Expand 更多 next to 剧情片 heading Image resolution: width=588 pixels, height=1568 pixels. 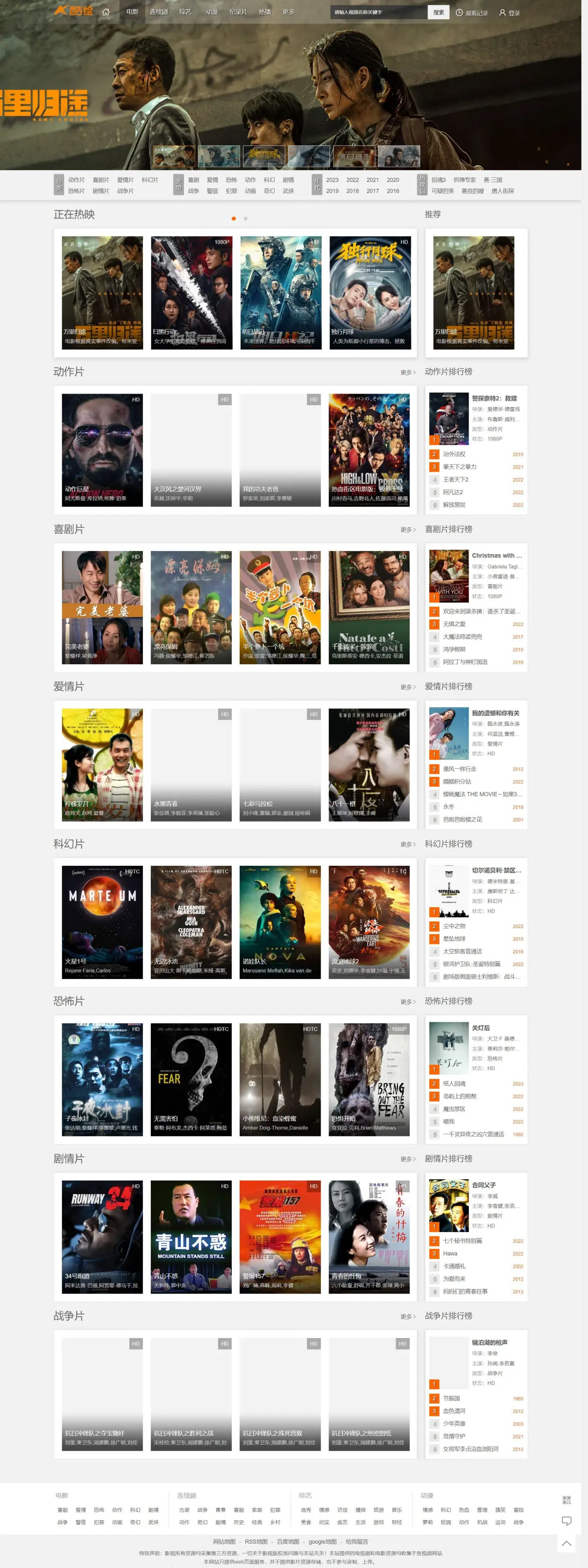(x=408, y=1159)
